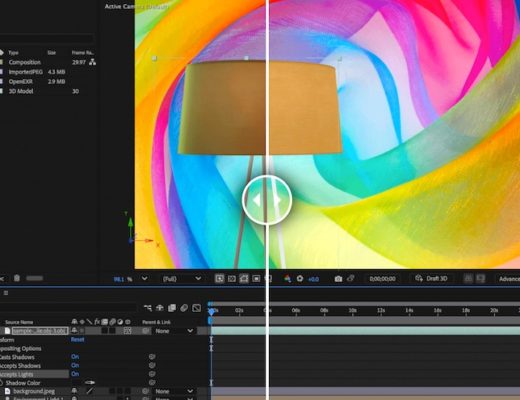Toggle the shy switch on the 3D model layer
Image resolution: width=520 pixels, height=400 pixels.
pyautogui.click(x=74, y=330)
